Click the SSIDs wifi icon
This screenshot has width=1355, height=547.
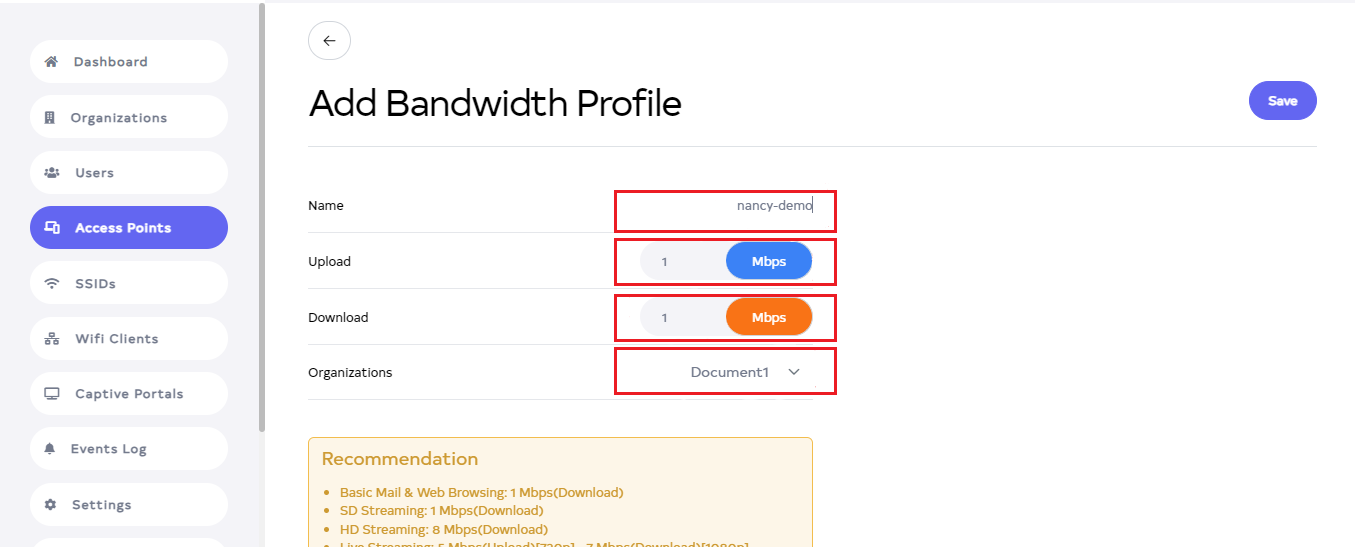click(x=52, y=284)
